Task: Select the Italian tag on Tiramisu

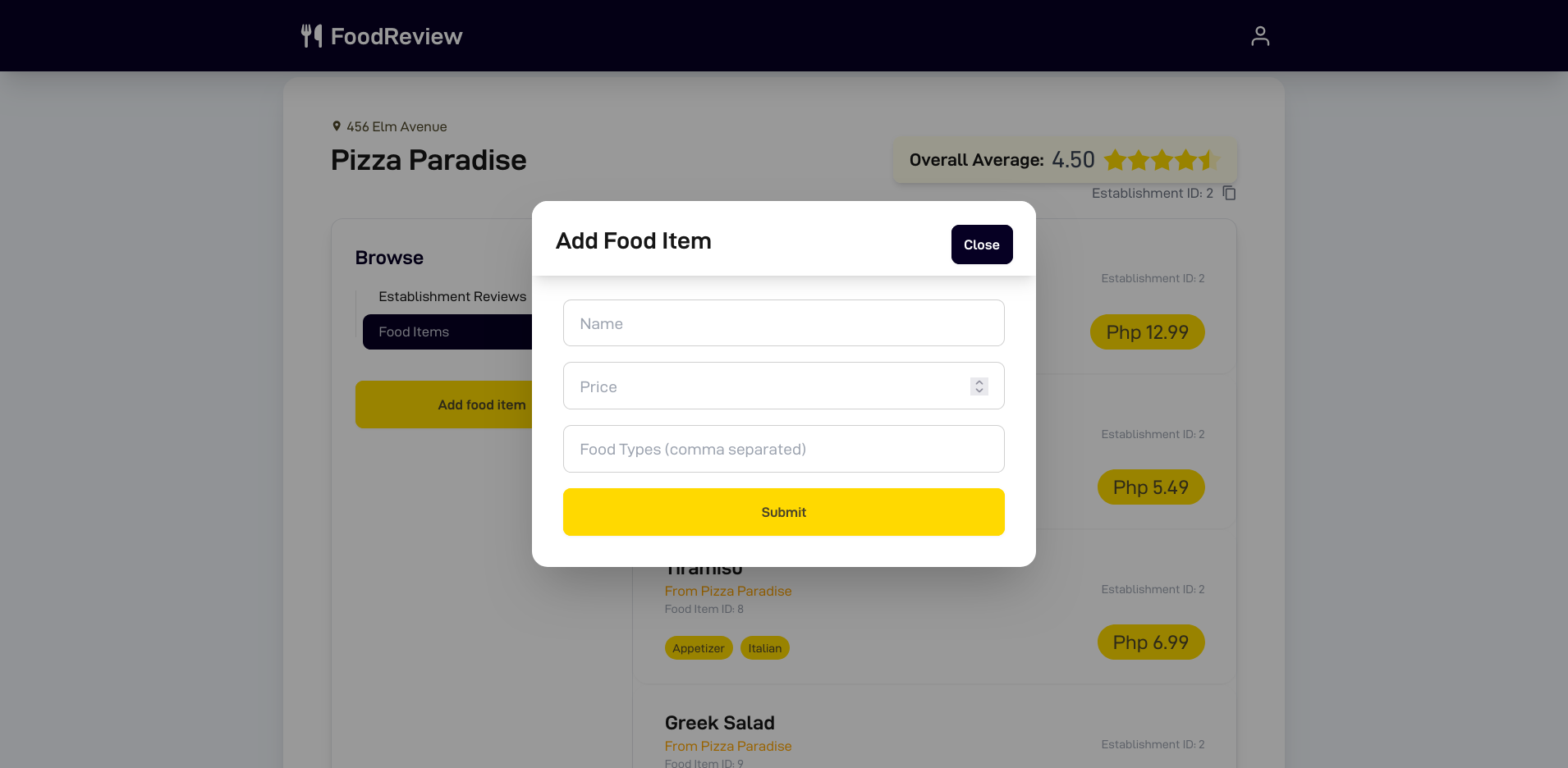Action: point(764,647)
